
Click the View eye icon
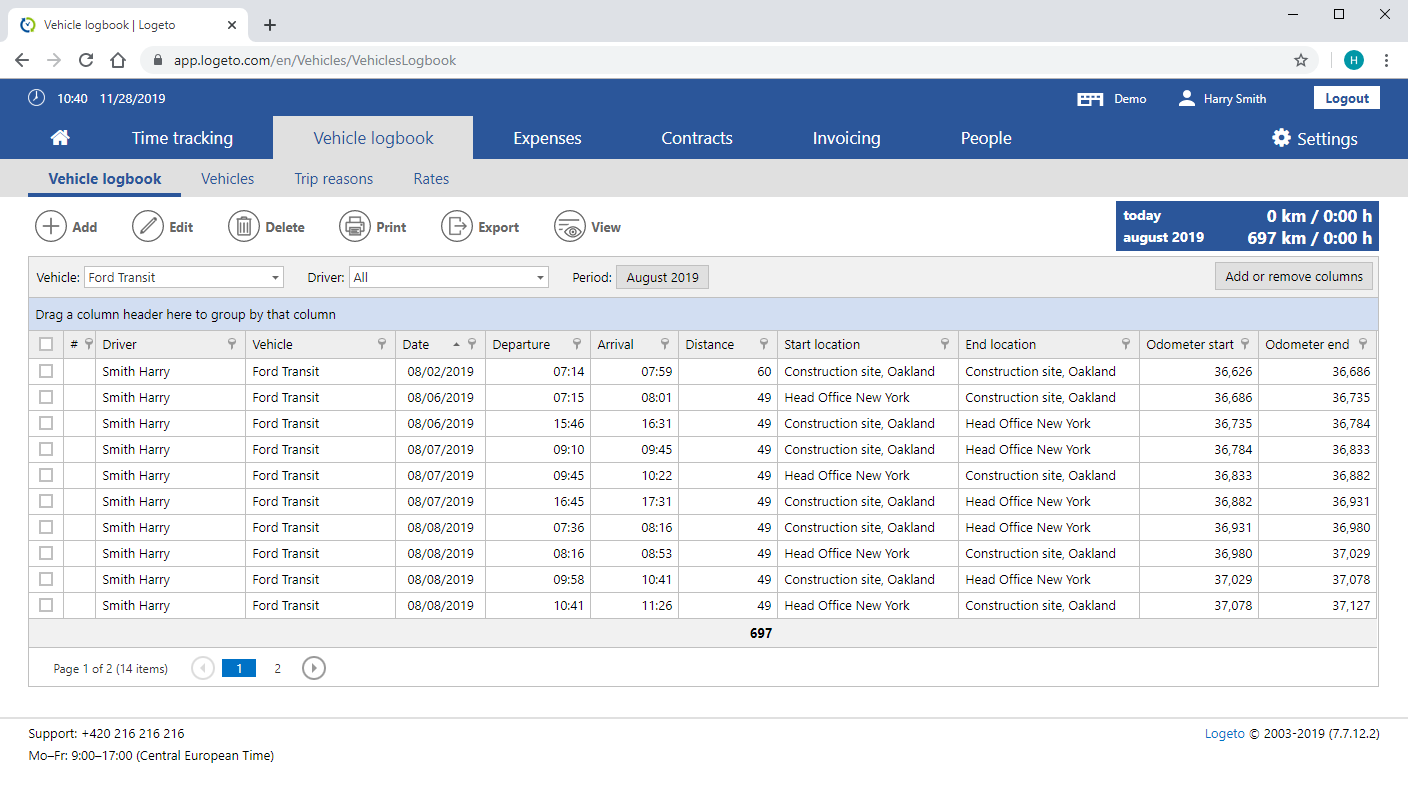coord(570,226)
